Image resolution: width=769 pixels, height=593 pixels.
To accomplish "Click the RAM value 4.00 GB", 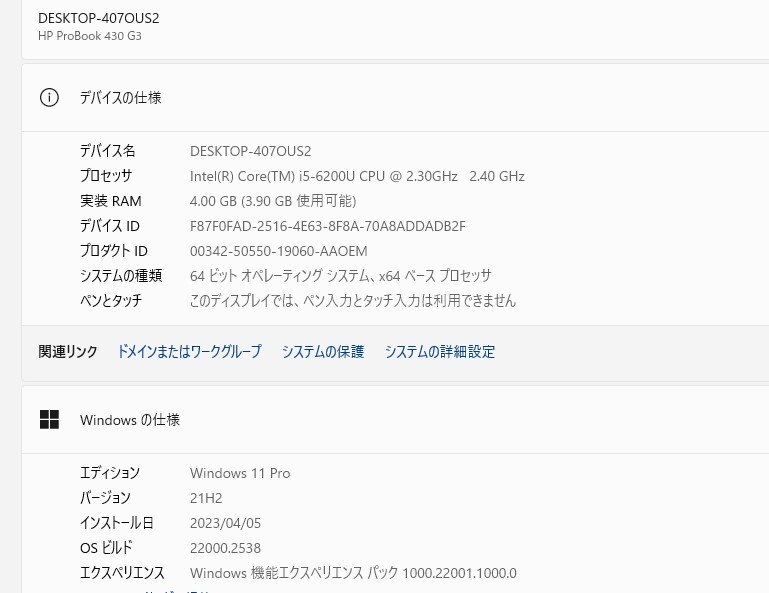I will click(x=273, y=201).
